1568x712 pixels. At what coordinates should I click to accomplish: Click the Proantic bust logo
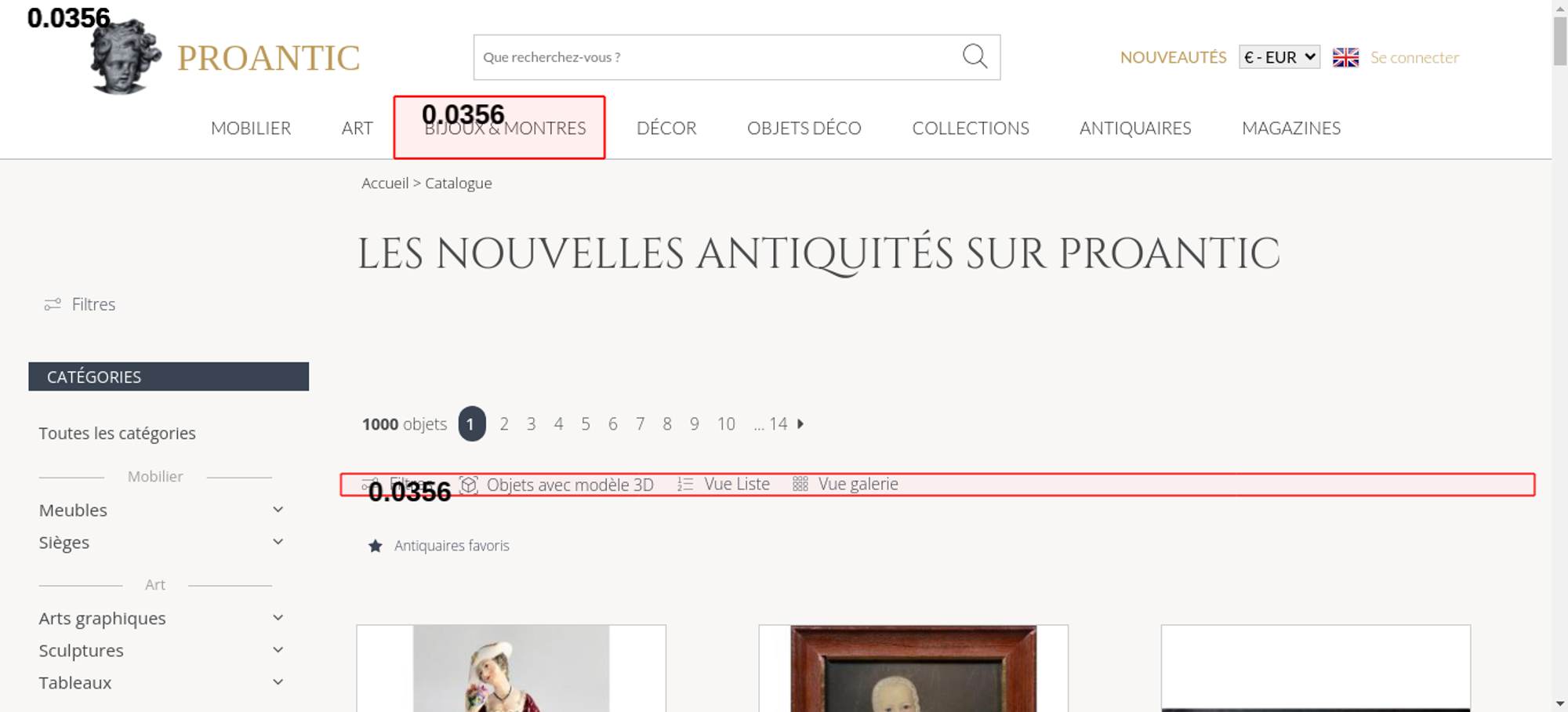pyautogui.click(x=125, y=58)
